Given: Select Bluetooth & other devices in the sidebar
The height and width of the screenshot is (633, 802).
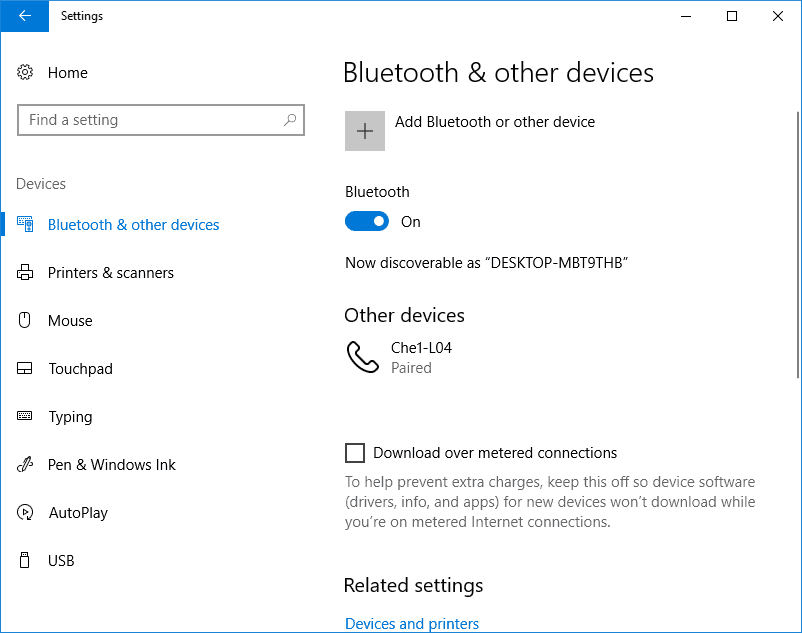Looking at the screenshot, I should coord(133,224).
